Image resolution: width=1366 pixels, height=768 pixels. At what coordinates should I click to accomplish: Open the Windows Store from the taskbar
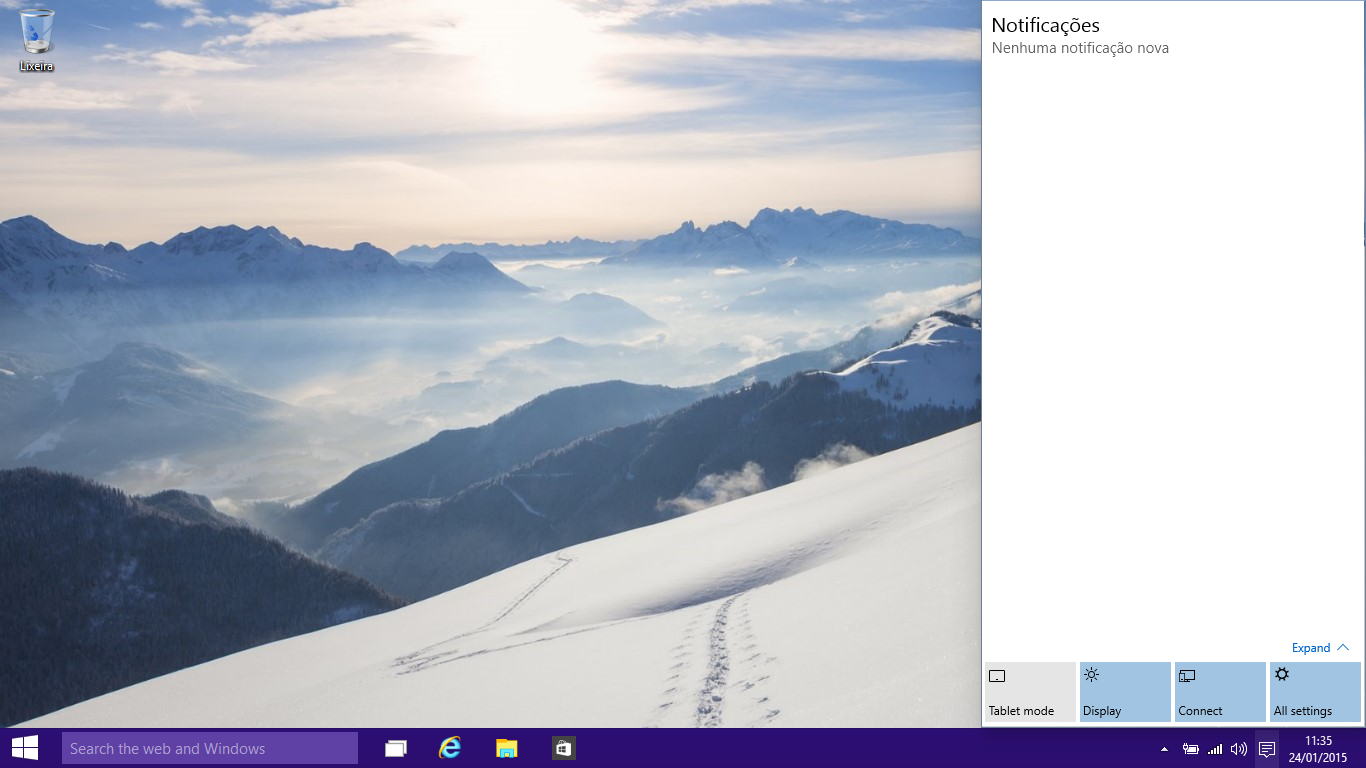(563, 748)
